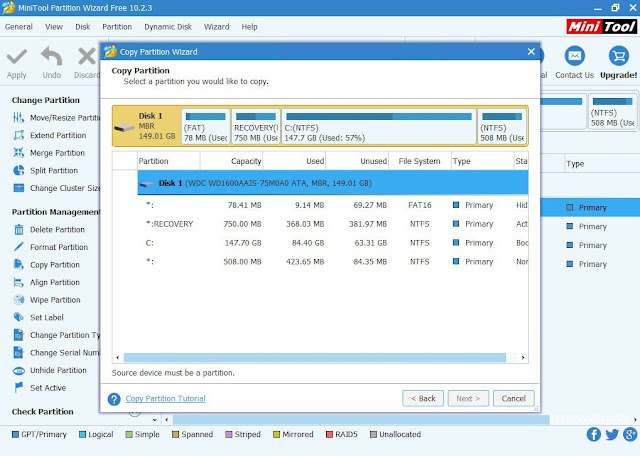
Task: Select the C:(NTFS) 147.7 GB partition block
Action: 379,127
